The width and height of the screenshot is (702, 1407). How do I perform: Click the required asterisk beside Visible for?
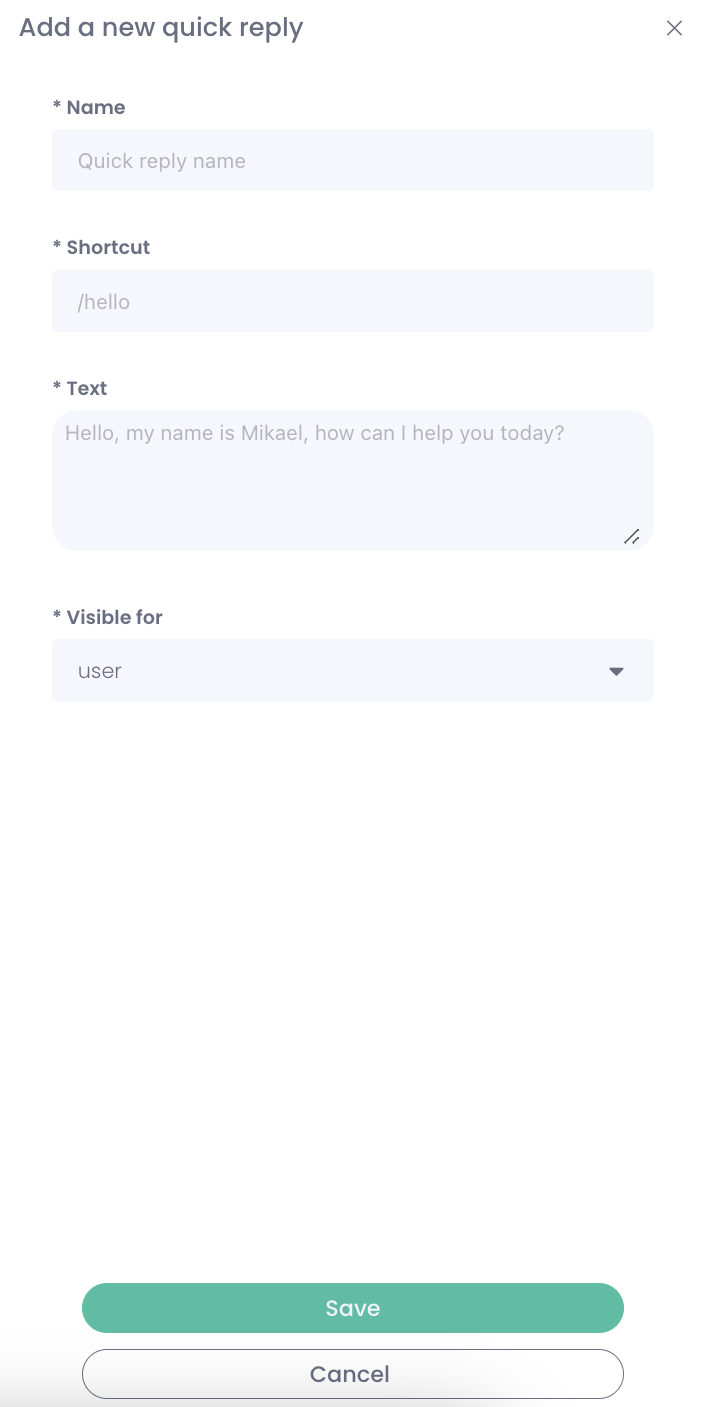point(57,617)
